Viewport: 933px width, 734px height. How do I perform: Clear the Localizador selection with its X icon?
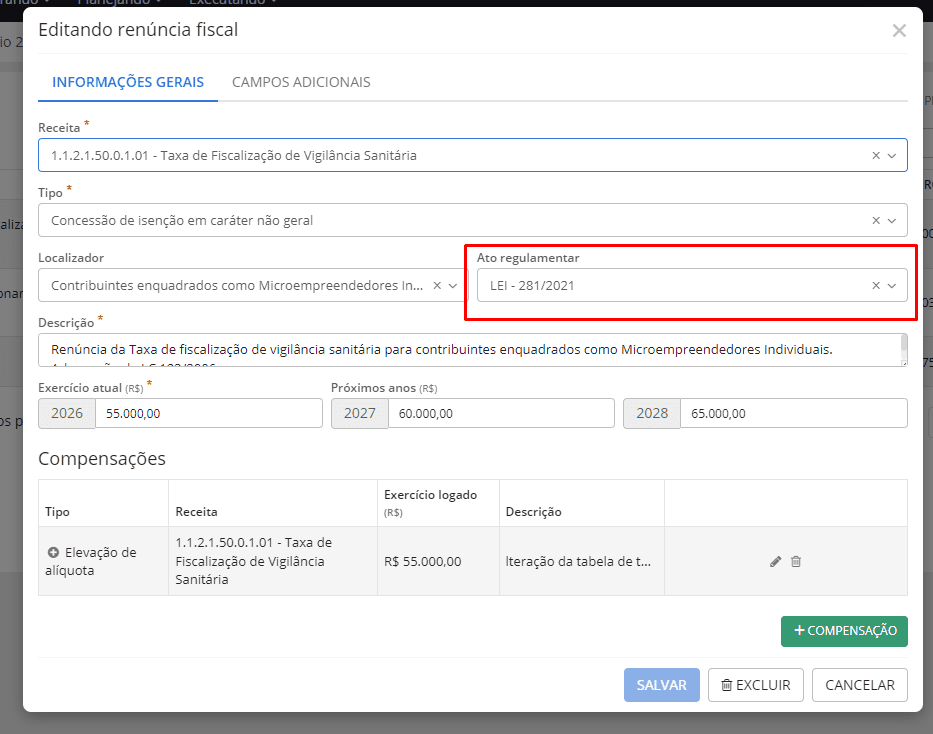439,285
